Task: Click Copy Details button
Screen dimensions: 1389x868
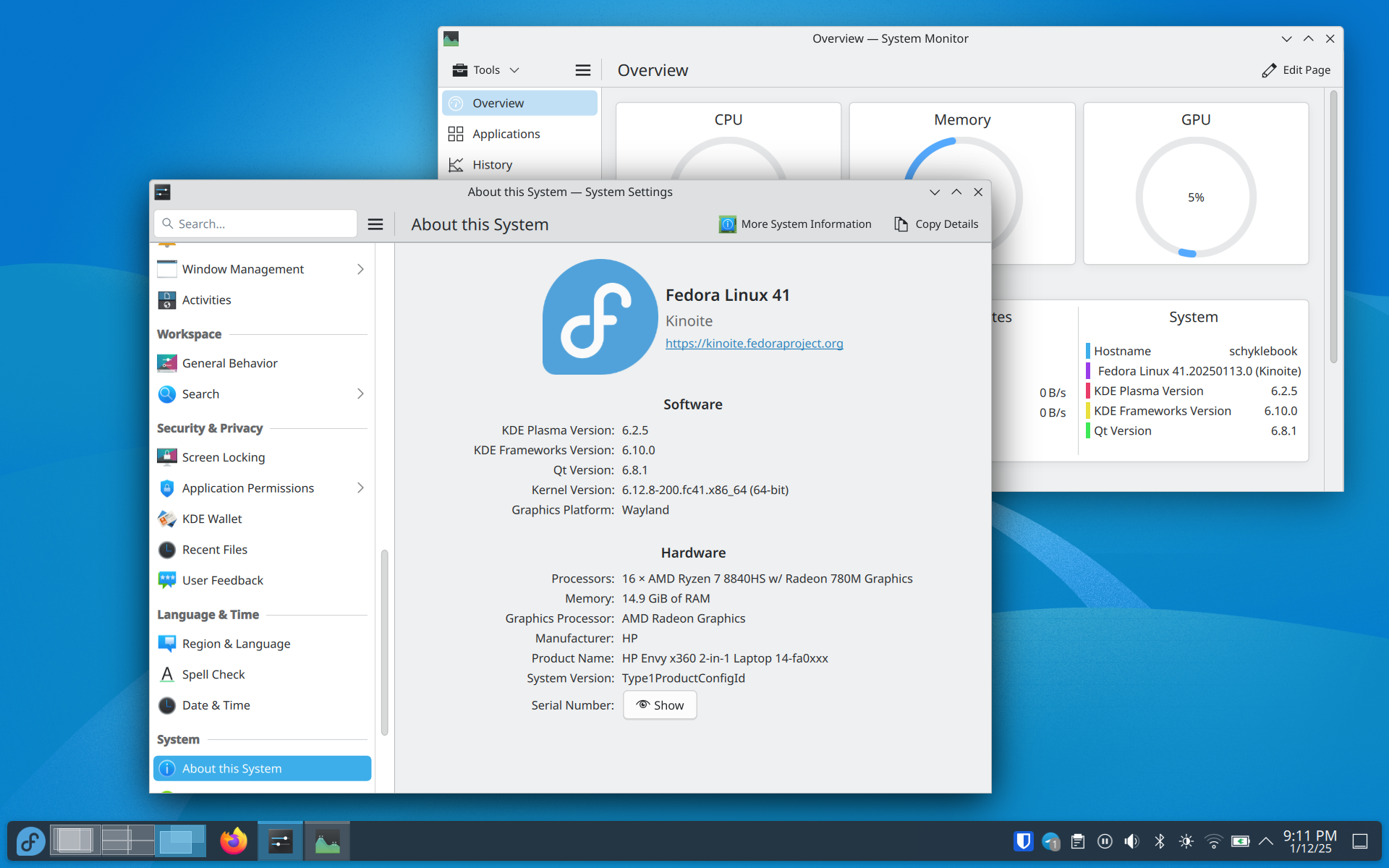Action: (x=936, y=224)
